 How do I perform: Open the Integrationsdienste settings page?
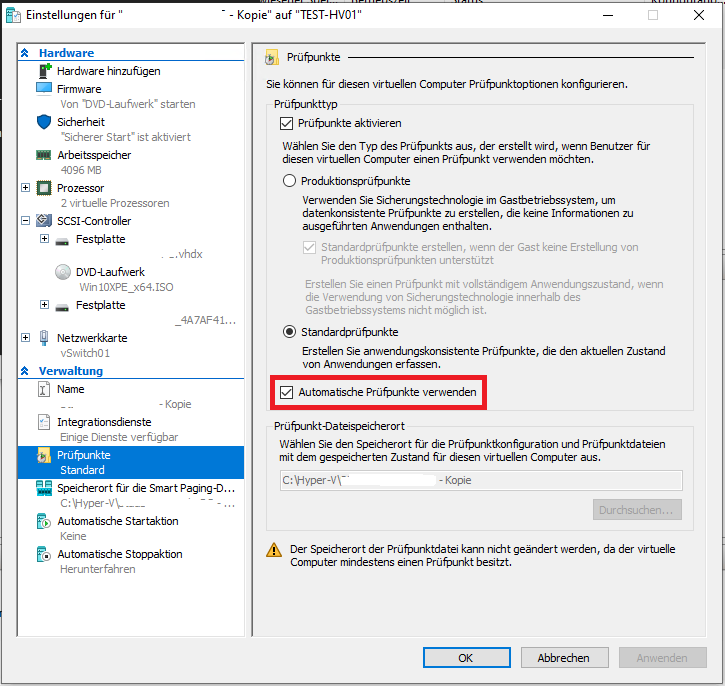point(104,423)
